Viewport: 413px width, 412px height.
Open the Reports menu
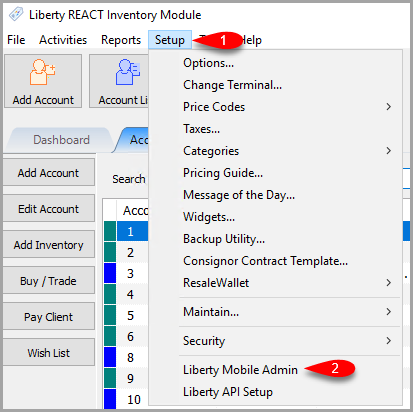coord(121,40)
